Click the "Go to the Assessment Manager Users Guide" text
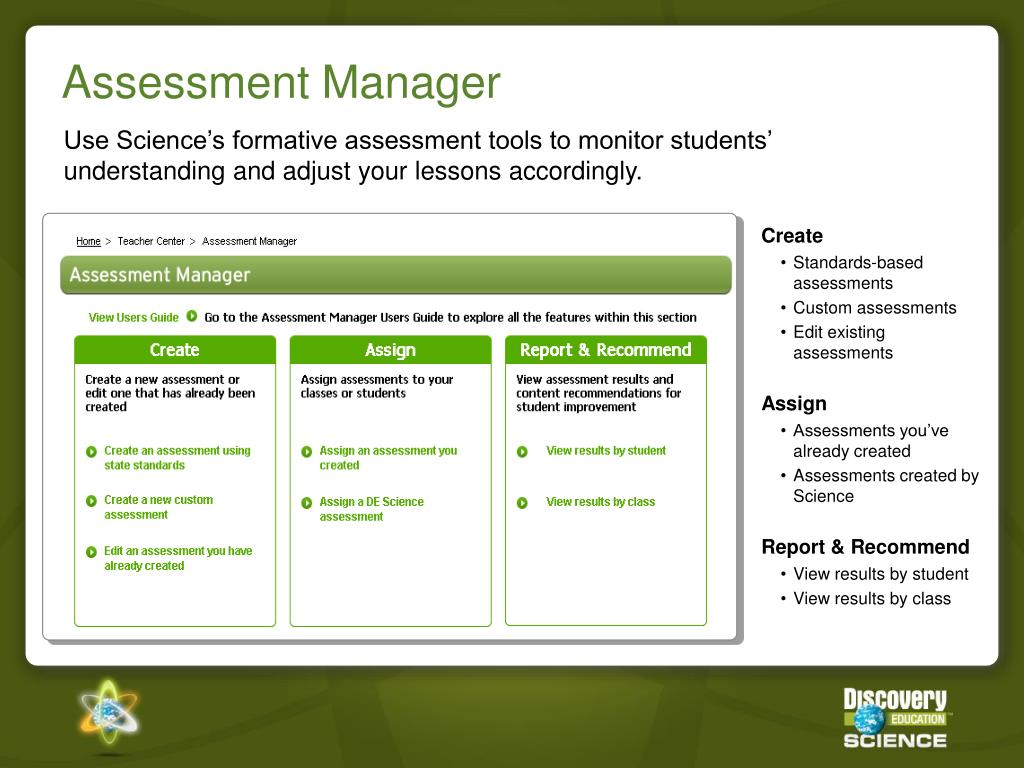This screenshot has width=1024, height=768. pos(451,317)
